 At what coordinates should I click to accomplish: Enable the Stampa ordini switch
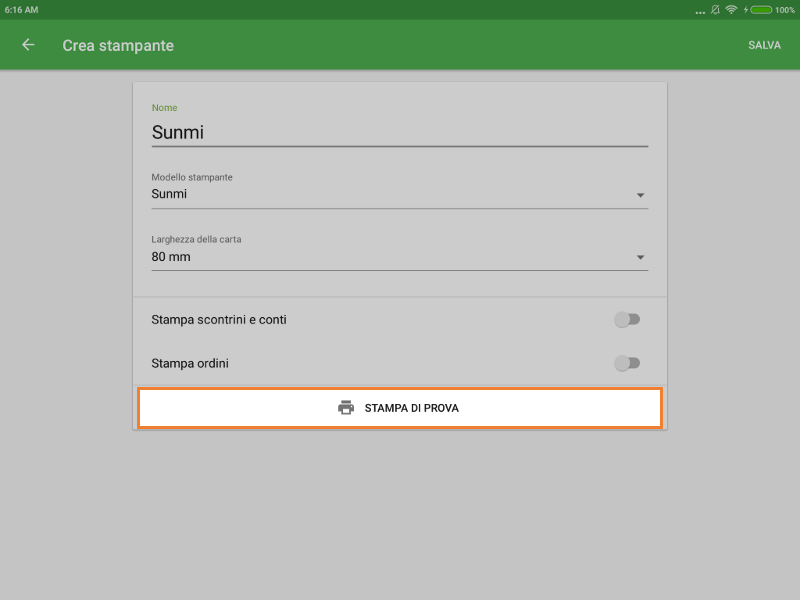(x=627, y=363)
